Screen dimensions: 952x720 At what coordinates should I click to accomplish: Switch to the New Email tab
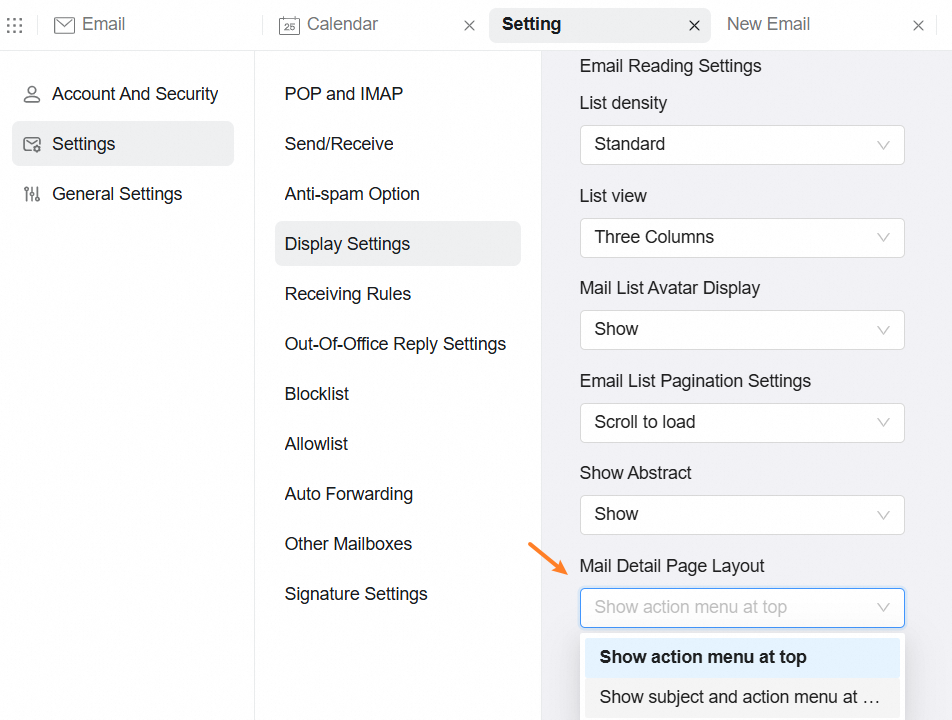coord(768,24)
